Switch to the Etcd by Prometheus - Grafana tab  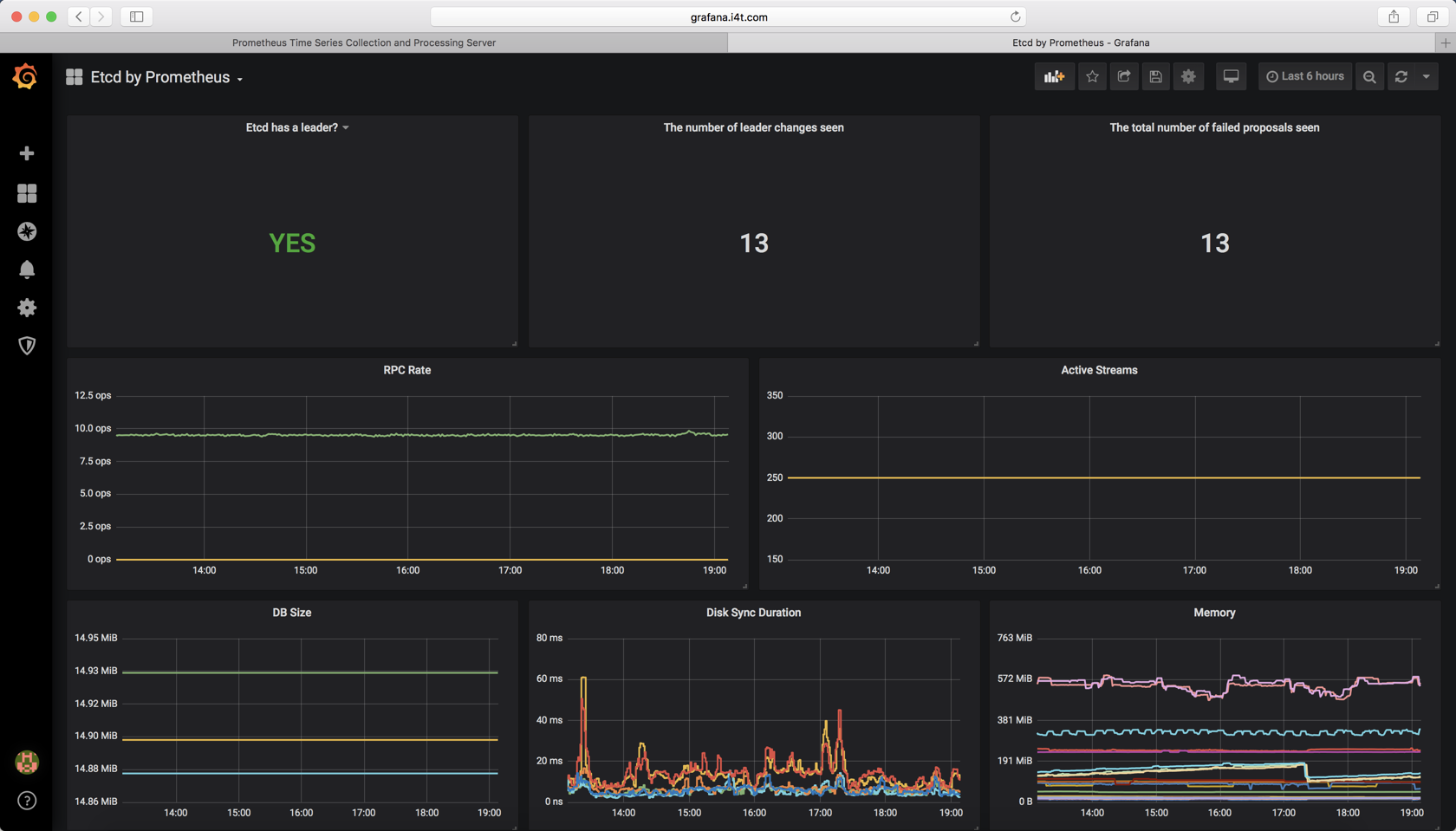[x=1081, y=42]
